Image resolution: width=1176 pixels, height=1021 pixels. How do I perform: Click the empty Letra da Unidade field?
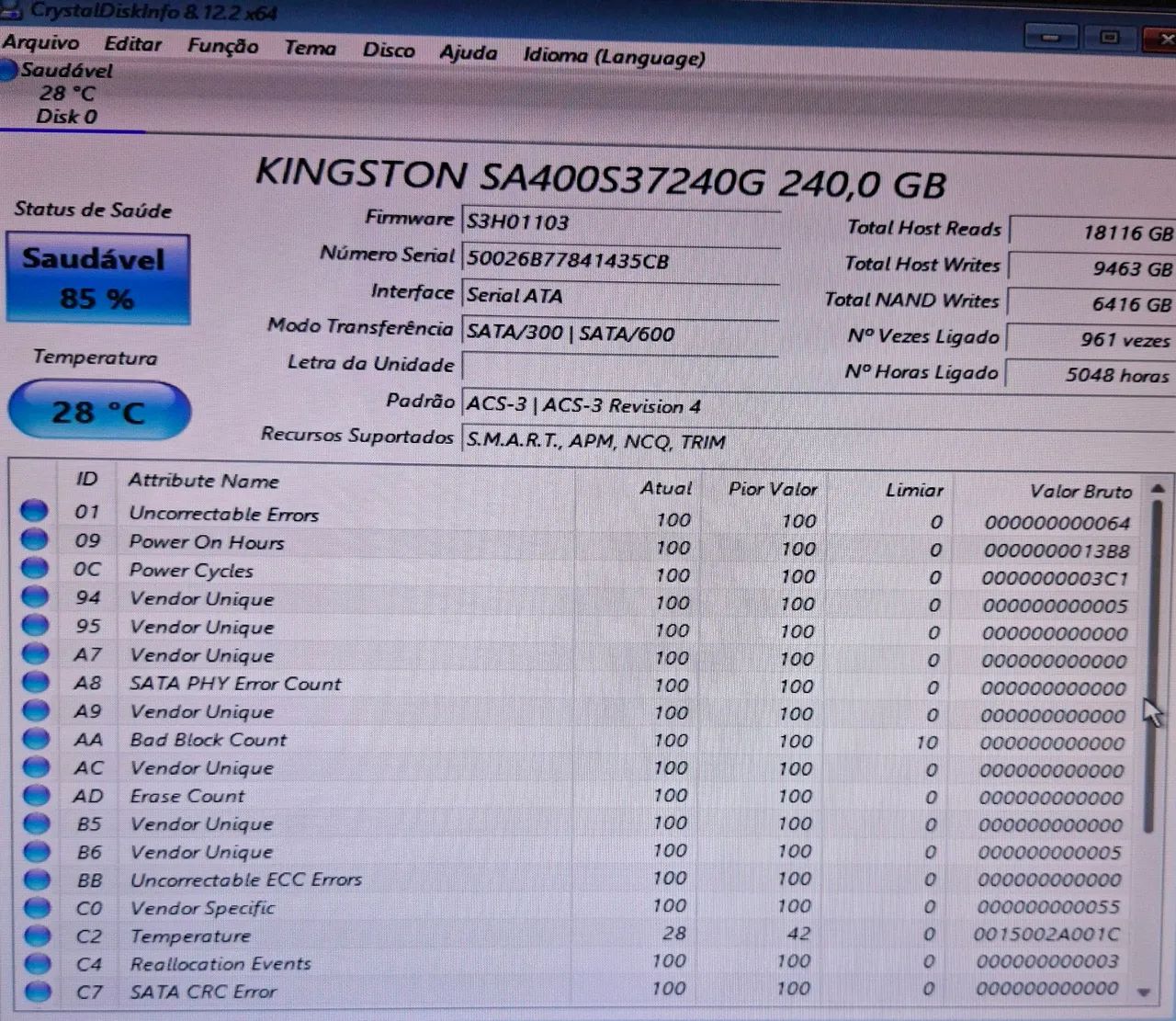pos(620,368)
